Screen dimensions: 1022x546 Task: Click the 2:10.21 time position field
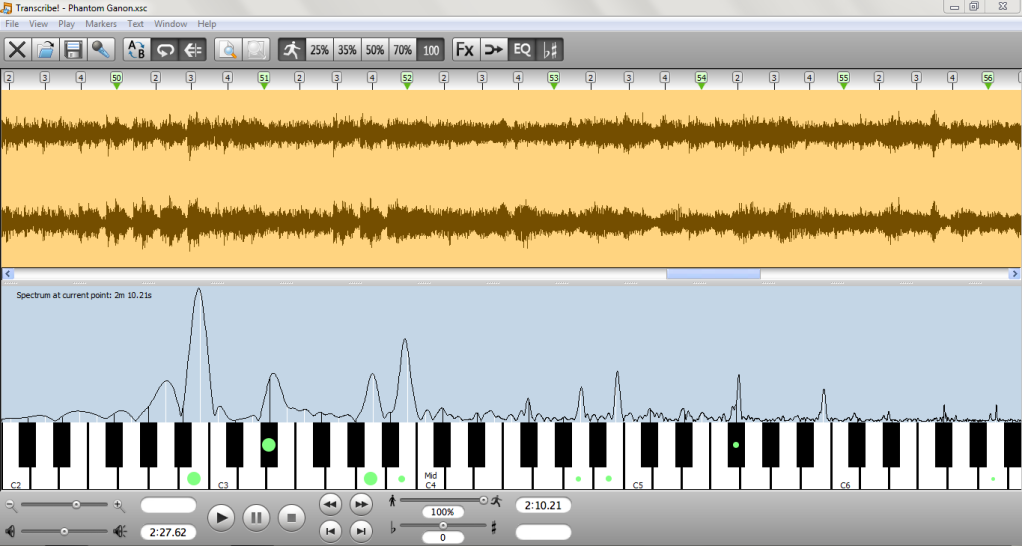click(543, 505)
